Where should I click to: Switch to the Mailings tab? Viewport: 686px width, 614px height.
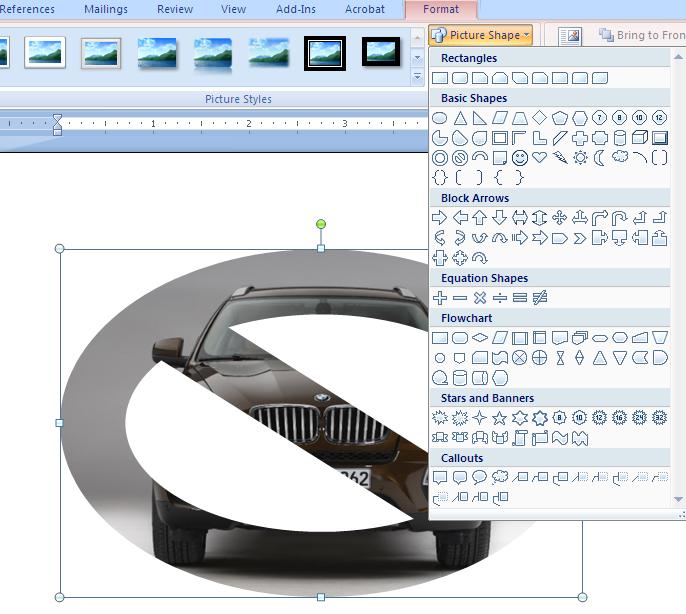[x=105, y=9]
